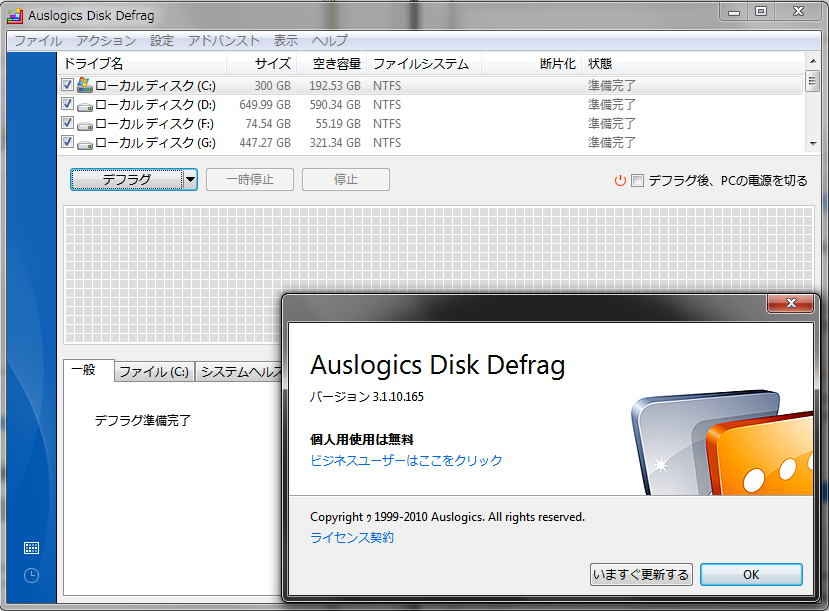Viewport: 829px width, 611px height.
Task: Open the アクション menu
Action: tap(106, 41)
